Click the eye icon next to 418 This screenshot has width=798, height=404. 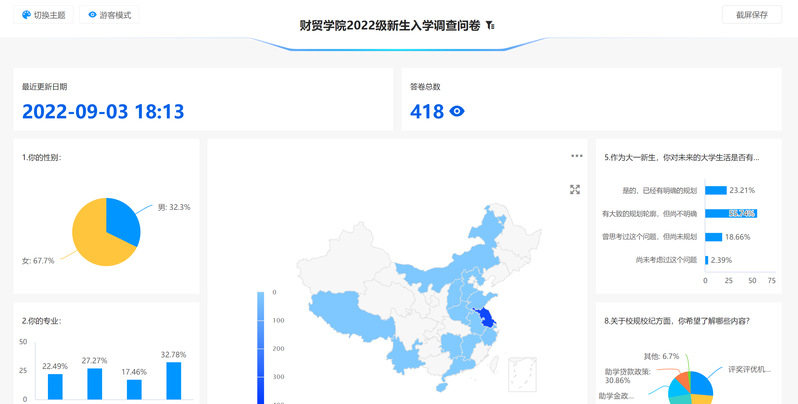pyautogui.click(x=457, y=112)
